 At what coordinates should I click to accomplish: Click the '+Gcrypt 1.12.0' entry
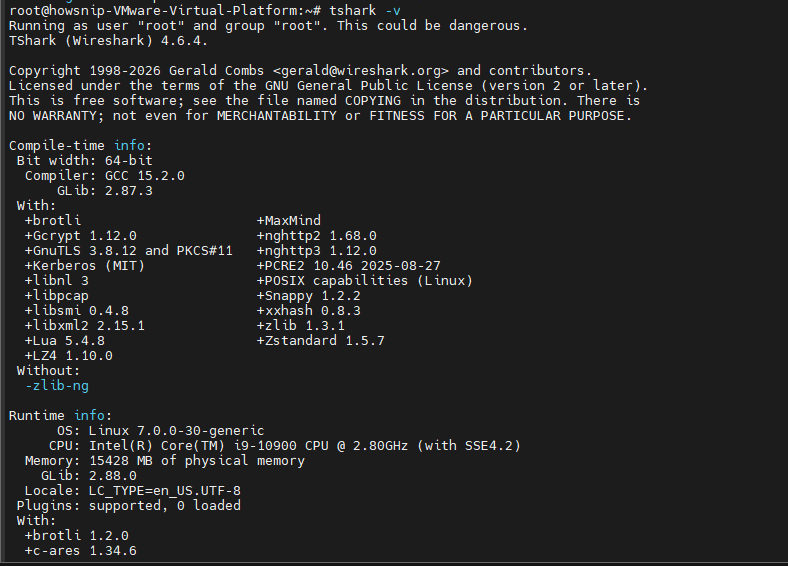coord(80,236)
